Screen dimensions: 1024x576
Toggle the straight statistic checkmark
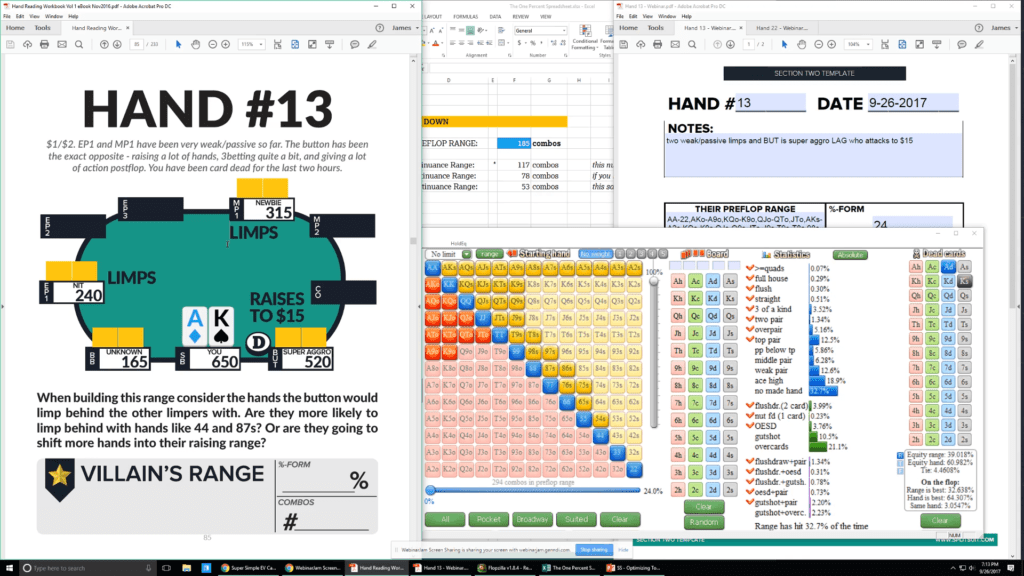[749, 298]
